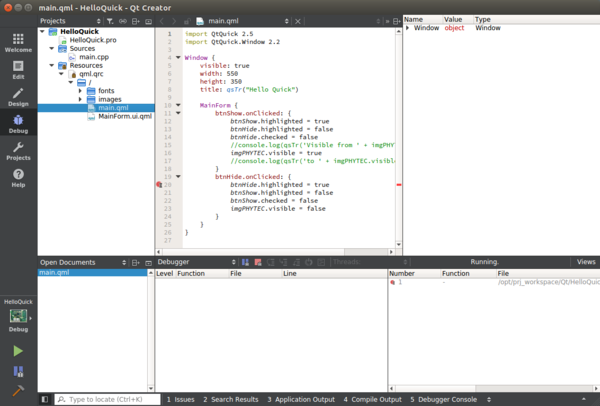This screenshot has width=600, height=406.
Task: Open the Projects view selector dropdown
Action: tap(71, 21)
